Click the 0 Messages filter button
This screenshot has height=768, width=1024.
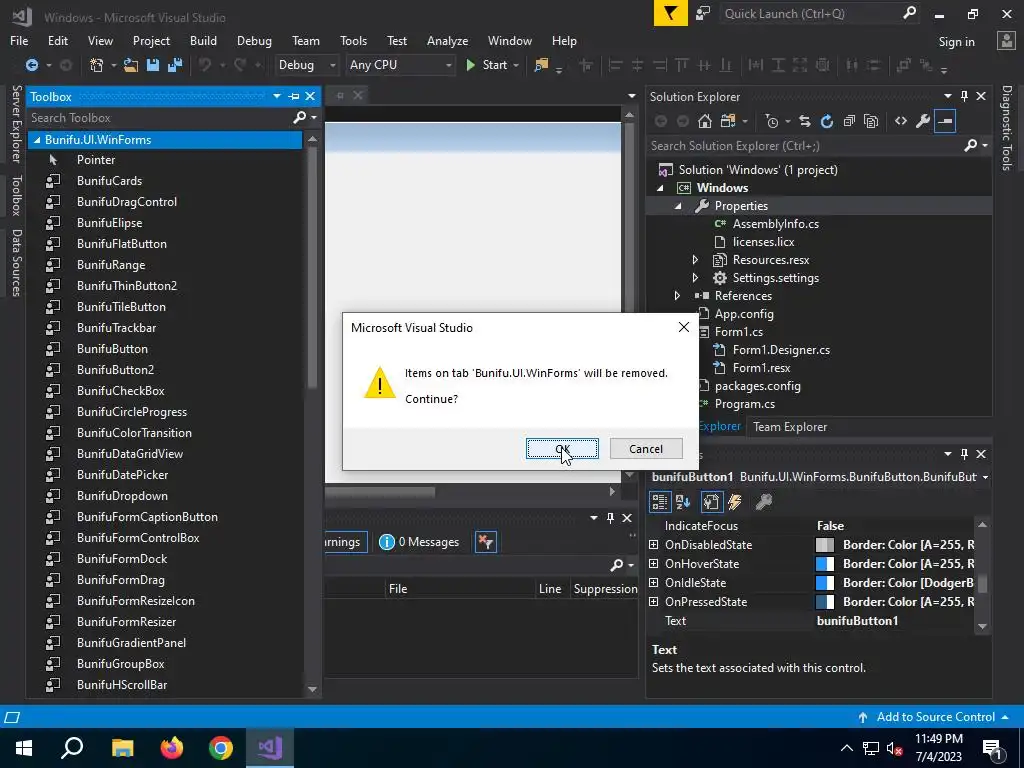click(419, 541)
